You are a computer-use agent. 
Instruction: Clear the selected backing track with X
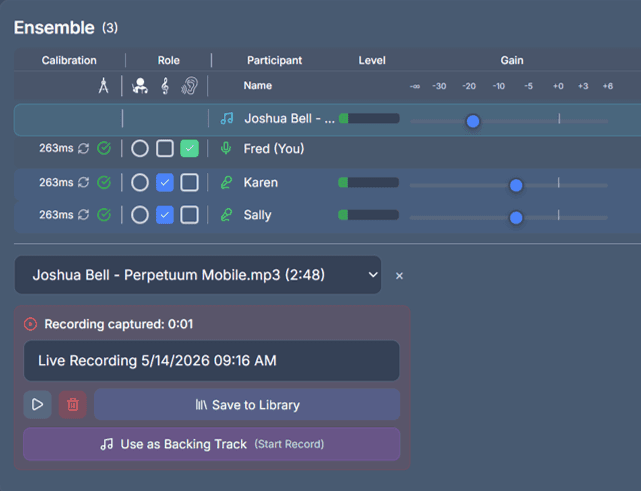tap(399, 276)
